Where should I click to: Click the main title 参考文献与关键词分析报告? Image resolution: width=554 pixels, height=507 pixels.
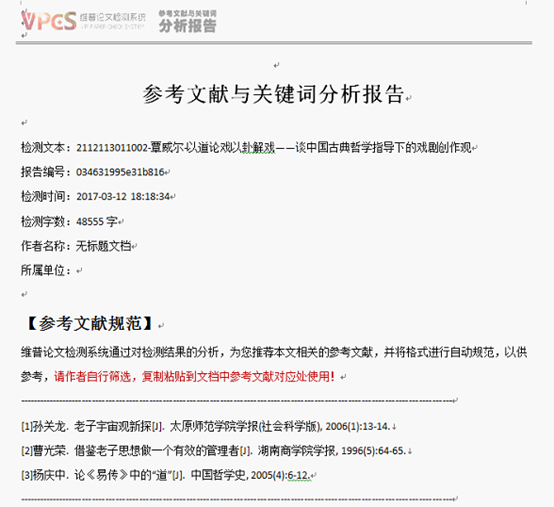(273, 94)
